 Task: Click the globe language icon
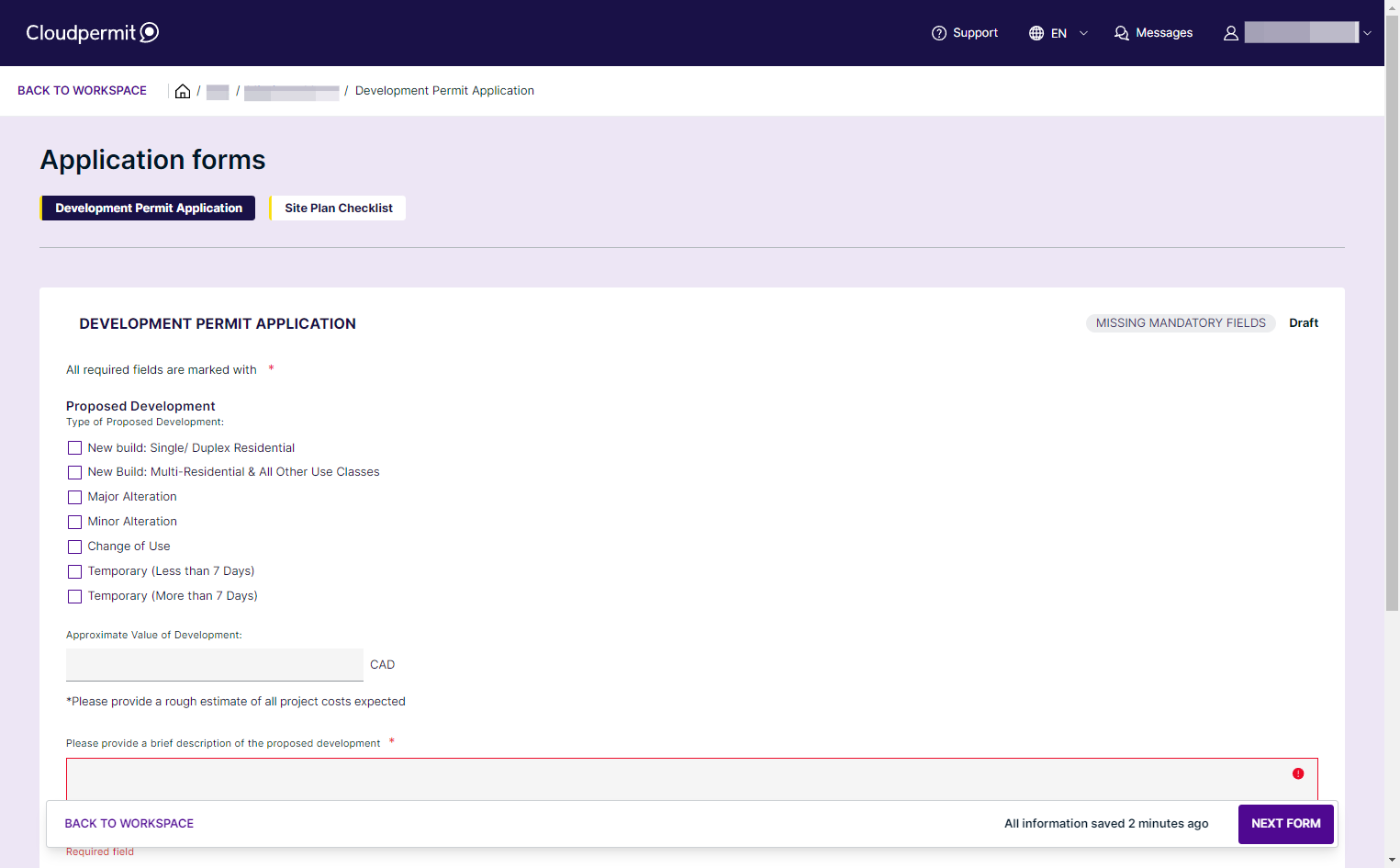coord(1036,33)
